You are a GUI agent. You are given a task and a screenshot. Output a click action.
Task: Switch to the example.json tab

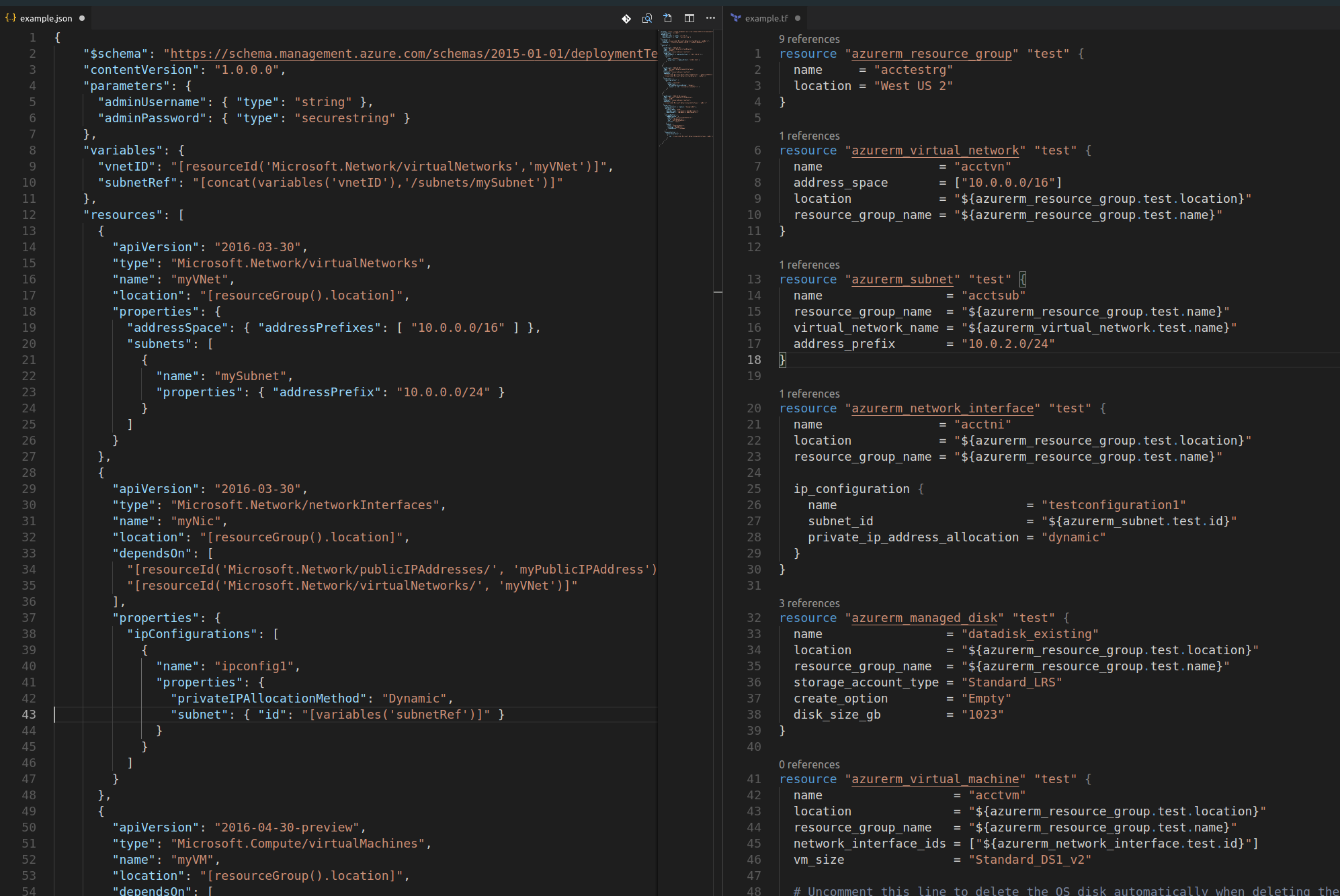point(46,18)
